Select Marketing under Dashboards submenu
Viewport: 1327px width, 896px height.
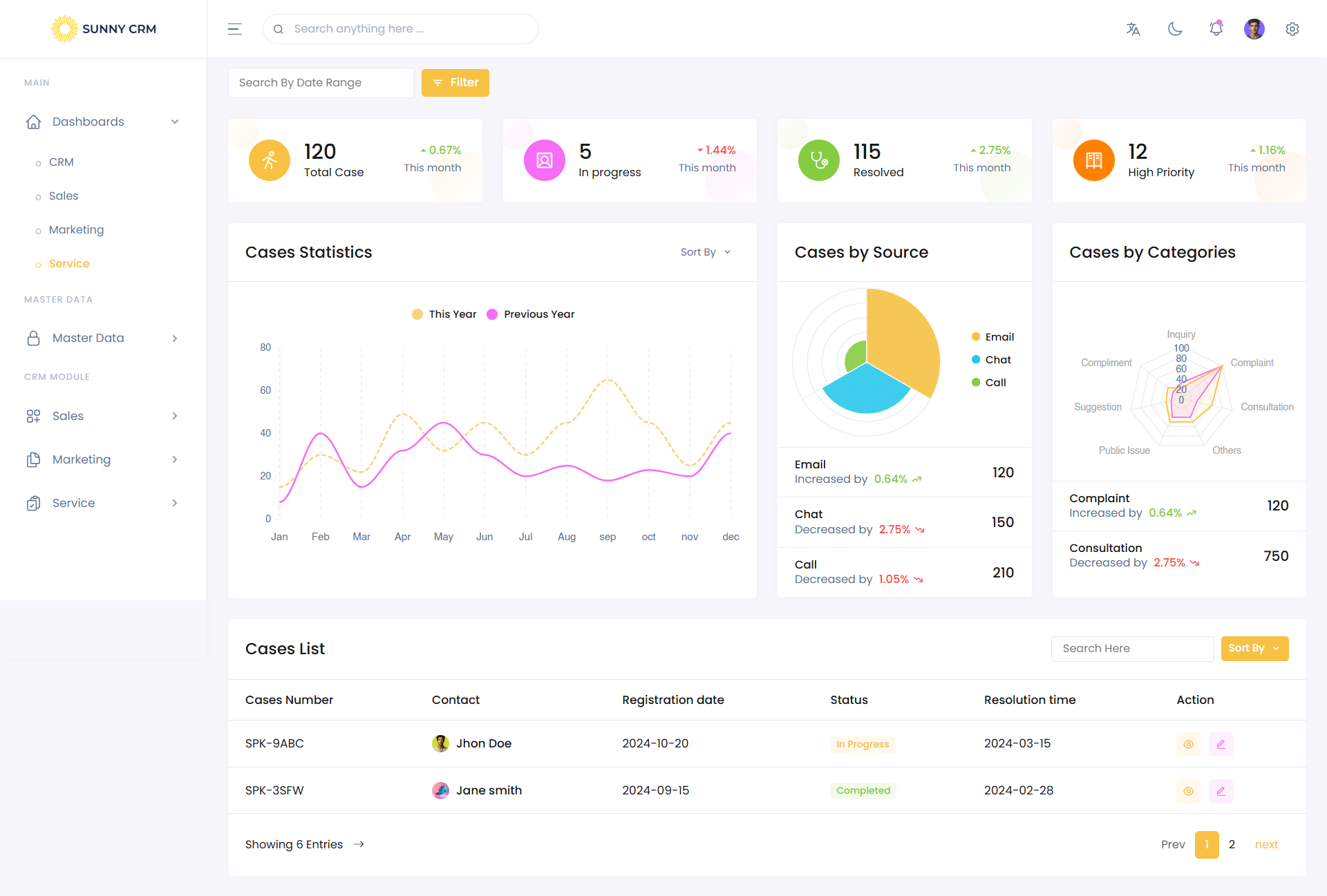tap(76, 229)
